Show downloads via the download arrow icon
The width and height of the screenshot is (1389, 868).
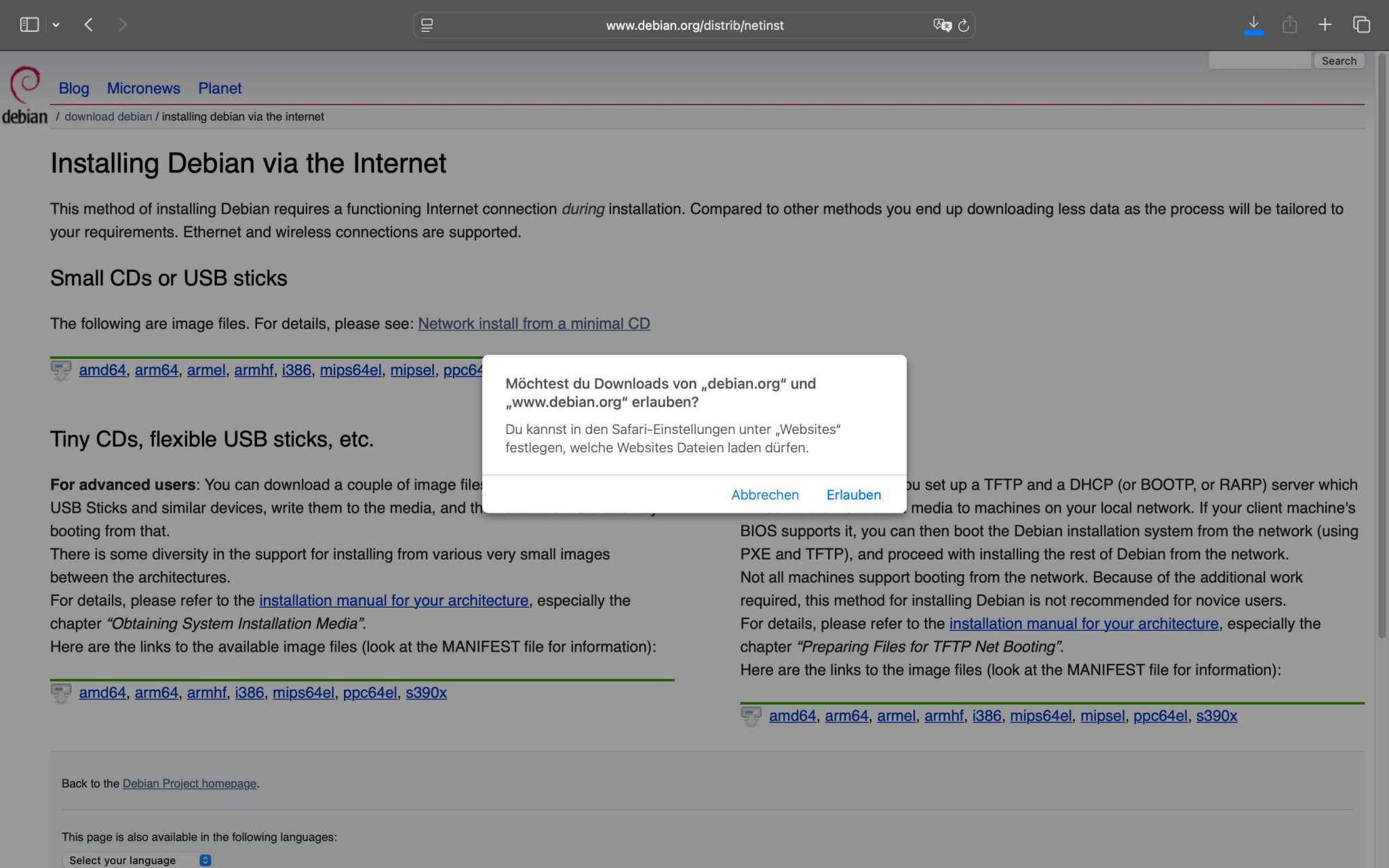(x=1253, y=25)
